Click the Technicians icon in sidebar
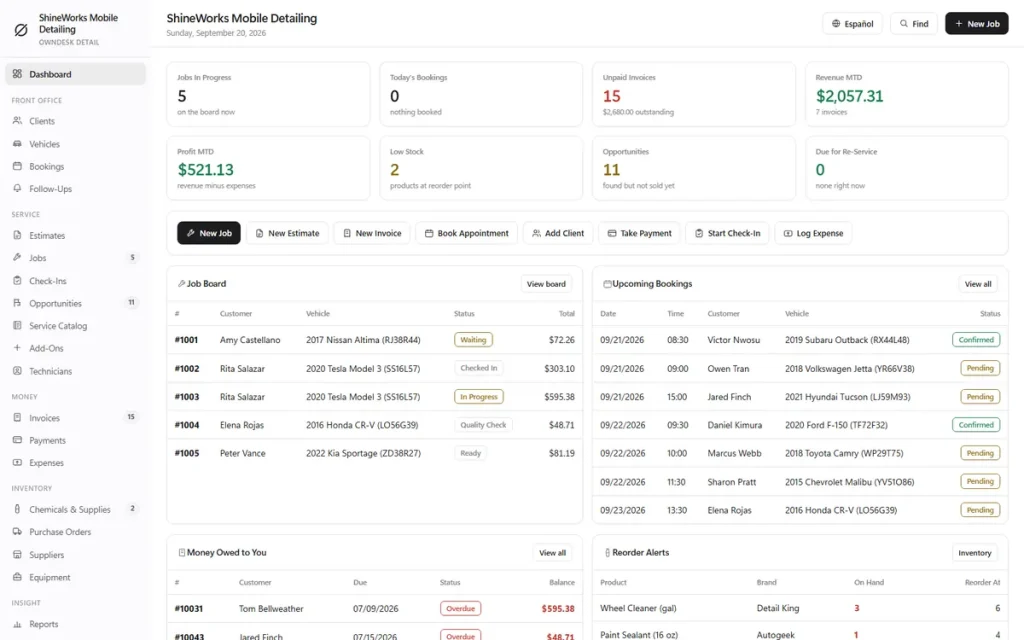The width and height of the screenshot is (1024, 640). point(18,371)
